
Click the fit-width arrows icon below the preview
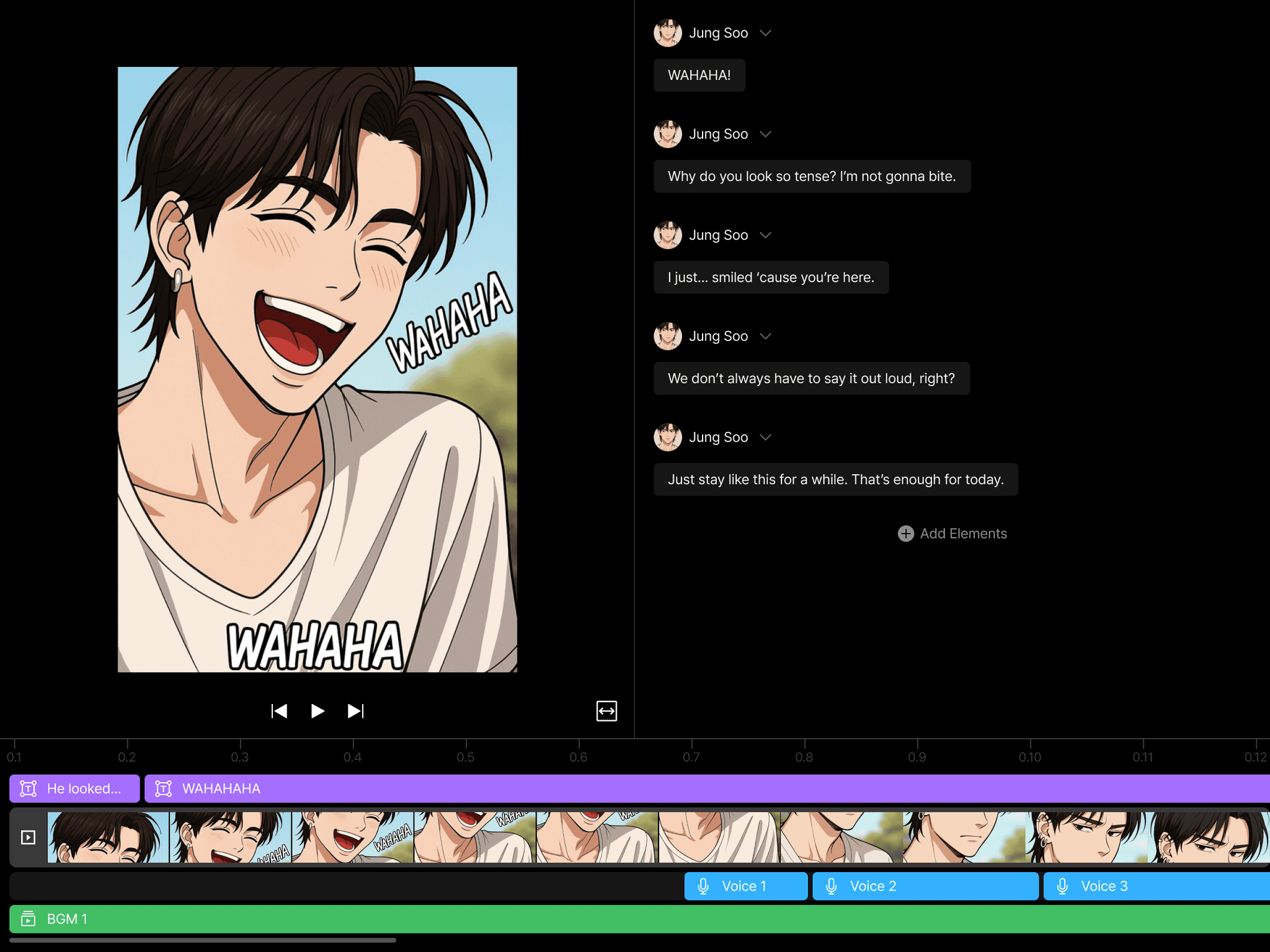(x=607, y=711)
